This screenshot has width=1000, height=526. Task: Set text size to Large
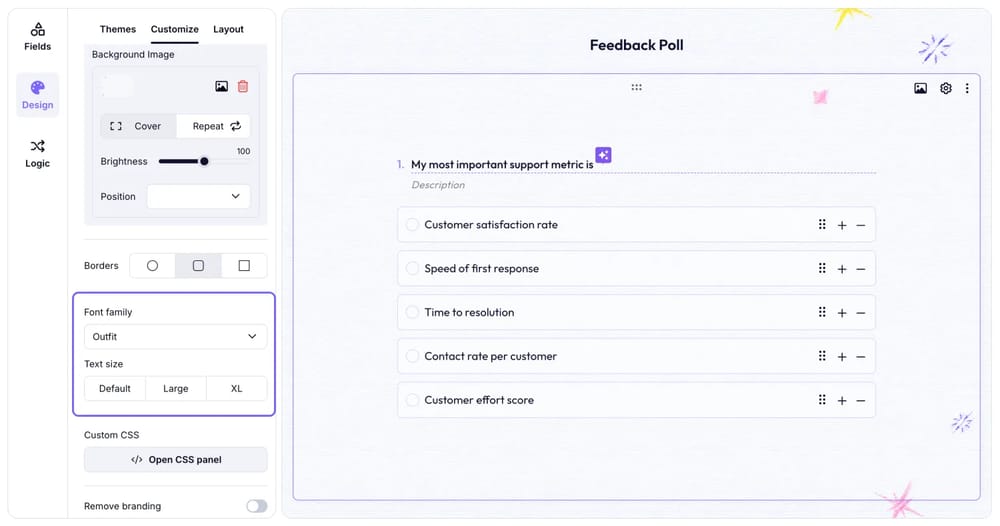175,388
